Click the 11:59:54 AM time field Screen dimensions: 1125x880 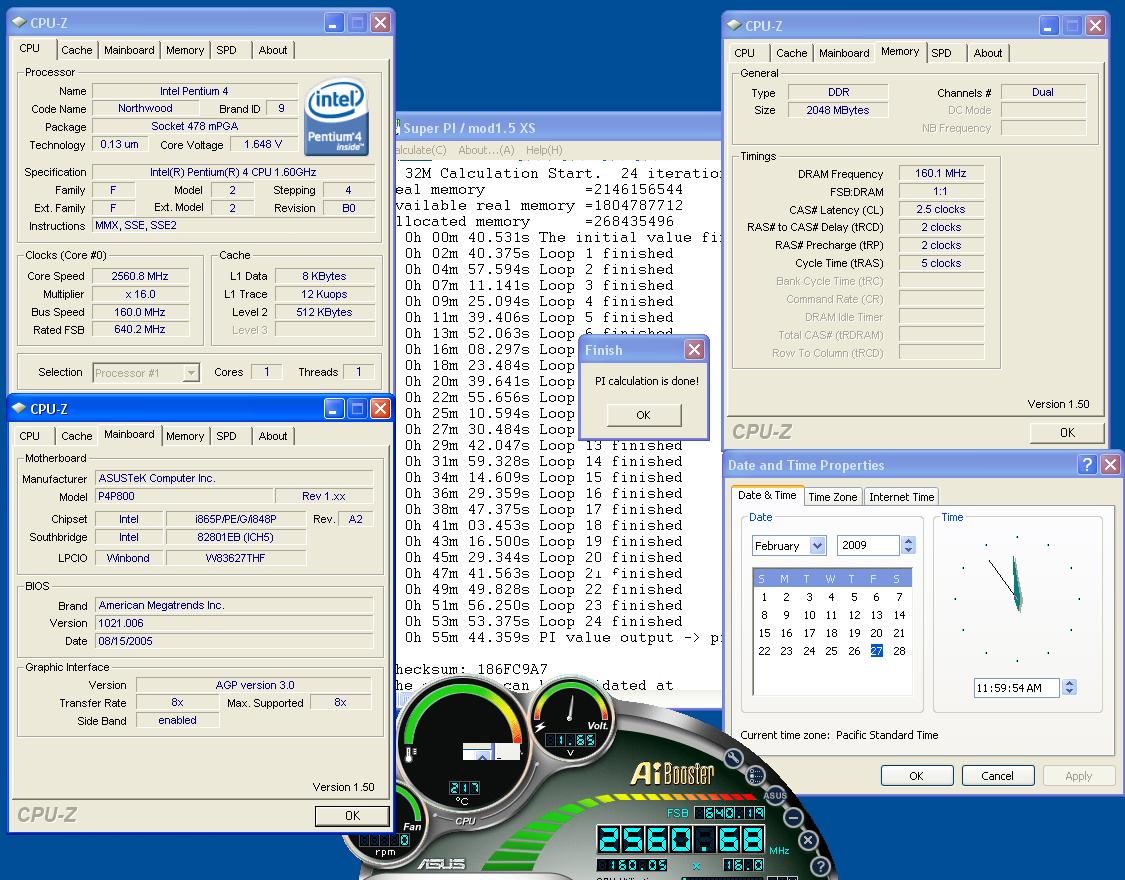[x=1016, y=688]
